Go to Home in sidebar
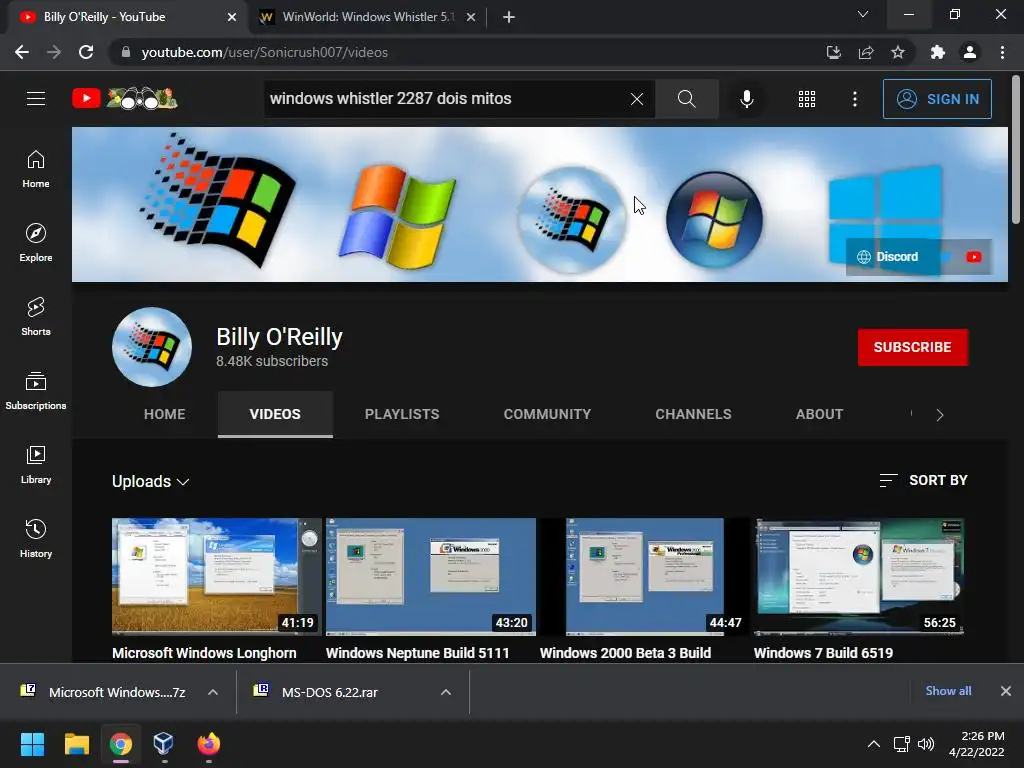 (36, 169)
